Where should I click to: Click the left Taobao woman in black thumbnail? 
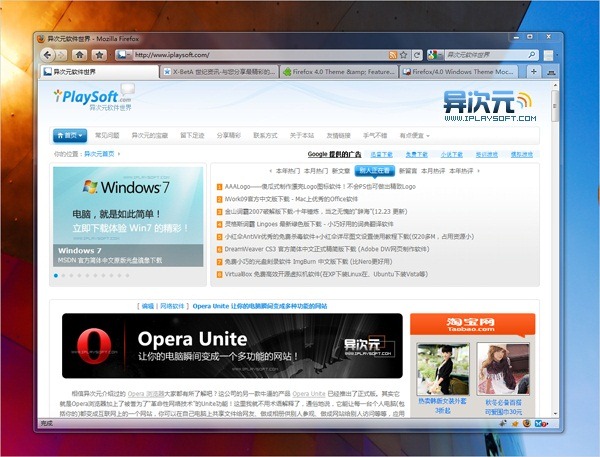pyautogui.click(x=443, y=369)
